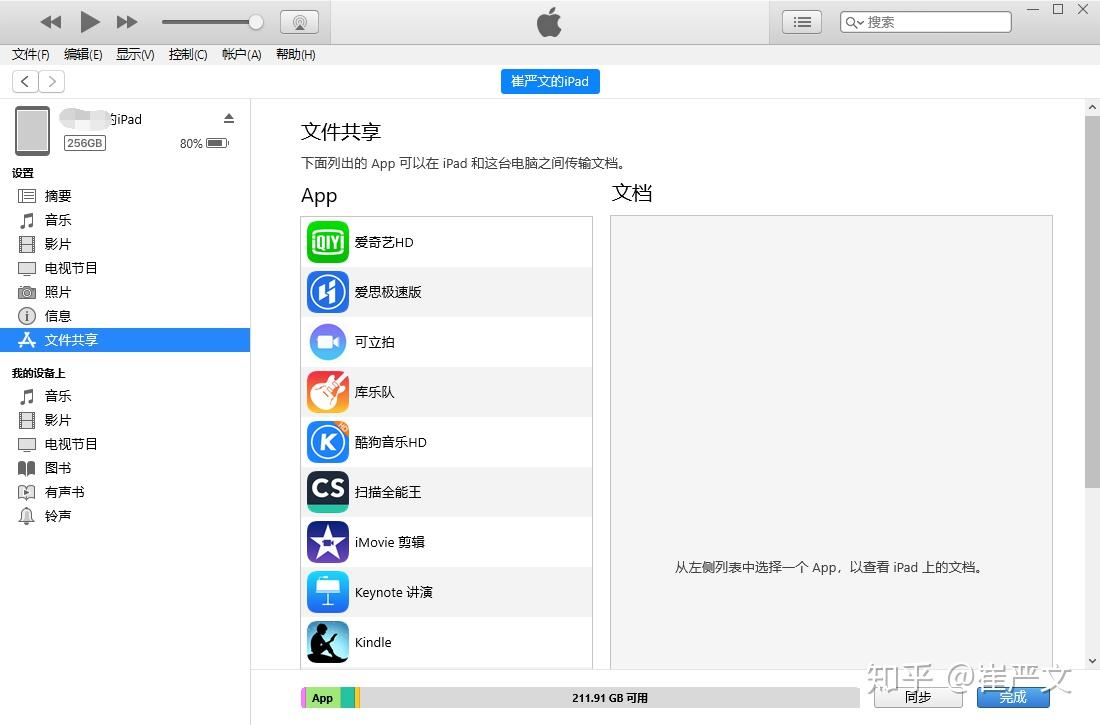Select 铃声 under 我的设备上

[x=125, y=516]
